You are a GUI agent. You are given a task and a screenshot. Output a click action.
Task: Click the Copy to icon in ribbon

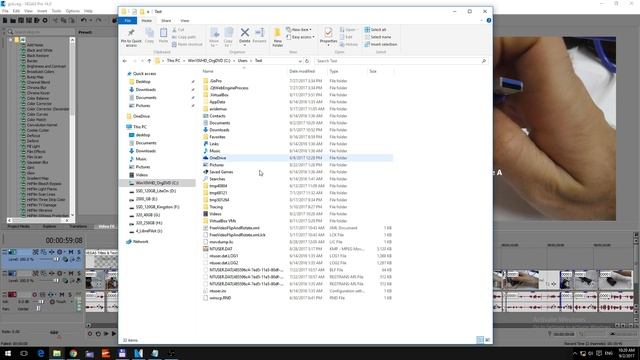coord(228,37)
